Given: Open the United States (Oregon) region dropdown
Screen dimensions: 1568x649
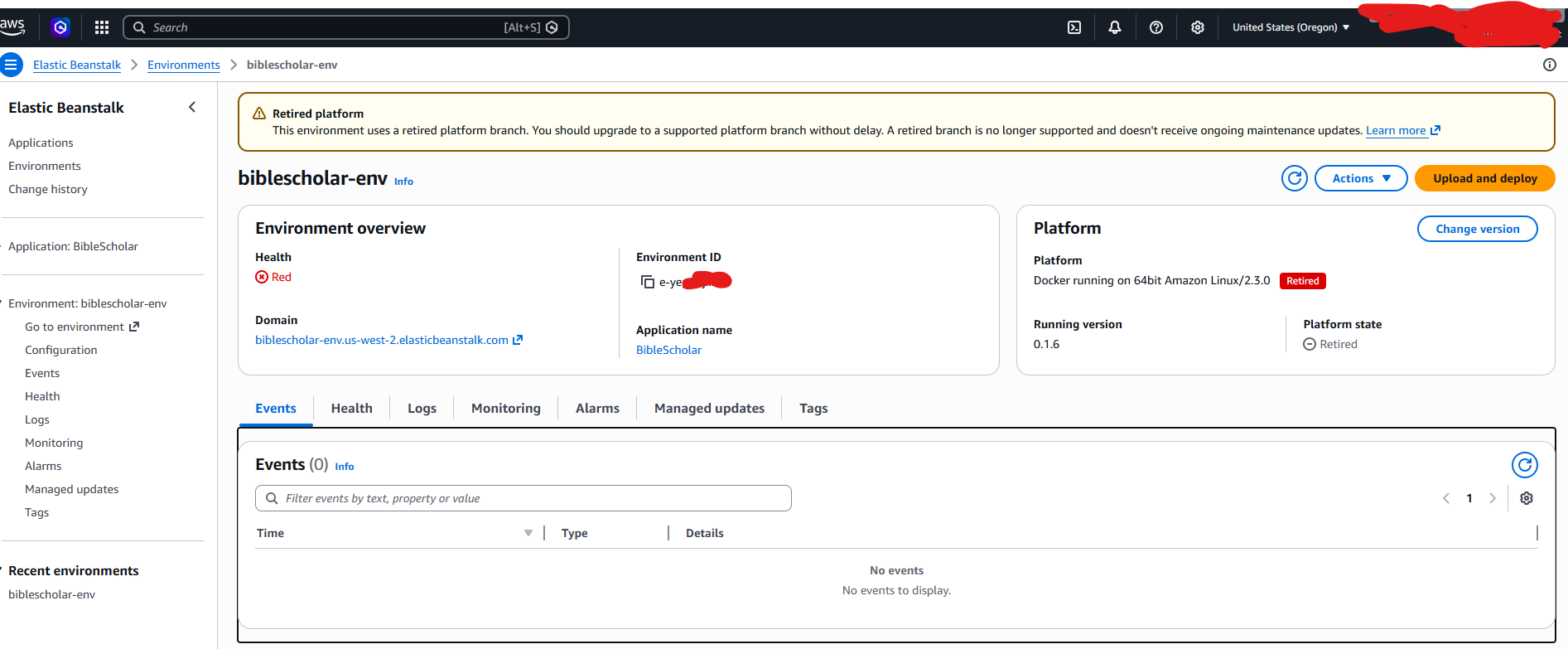Looking at the screenshot, I should pos(1291,27).
